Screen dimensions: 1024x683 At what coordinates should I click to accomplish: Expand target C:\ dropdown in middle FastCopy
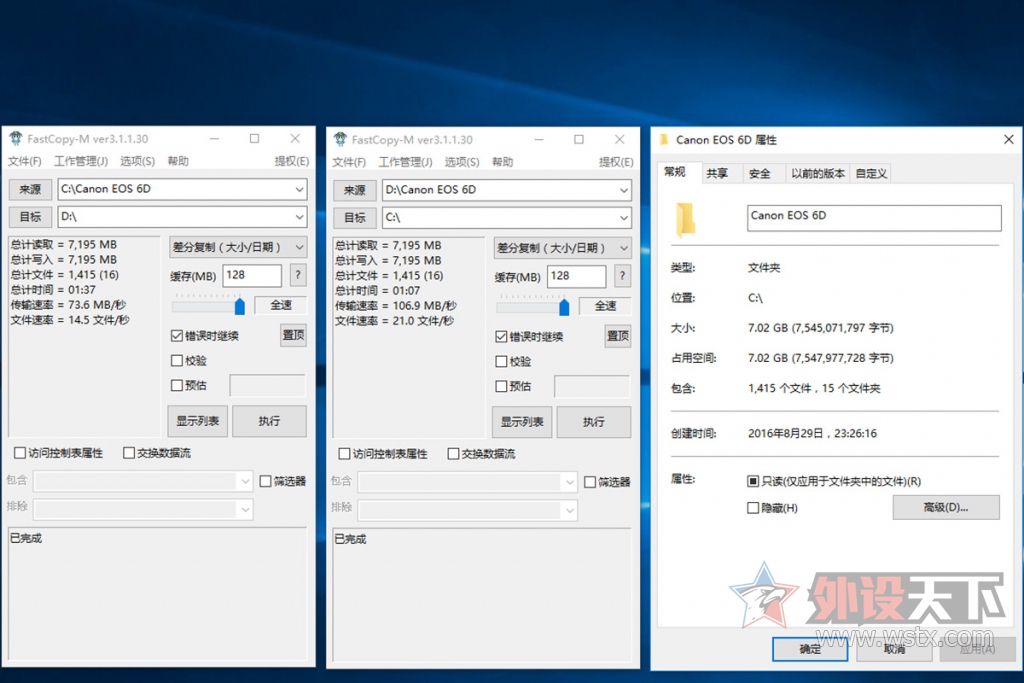coord(624,217)
